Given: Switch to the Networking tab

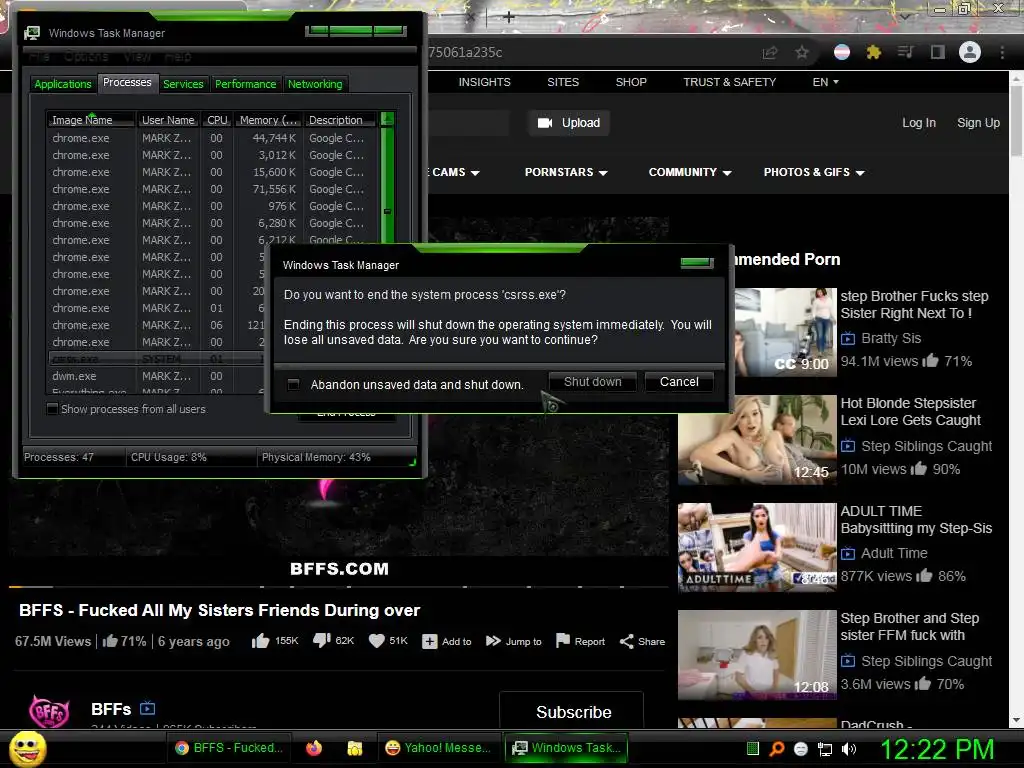Looking at the screenshot, I should (x=315, y=84).
